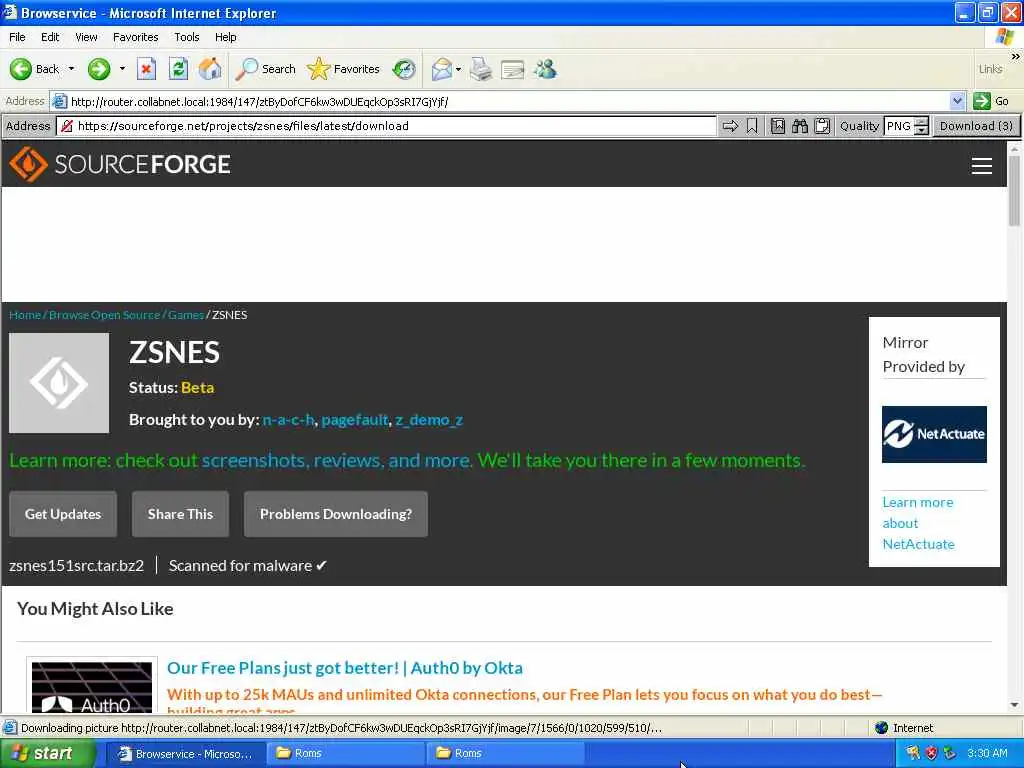
Task: Expand the Mail dropdown arrow
Action: click(458, 69)
